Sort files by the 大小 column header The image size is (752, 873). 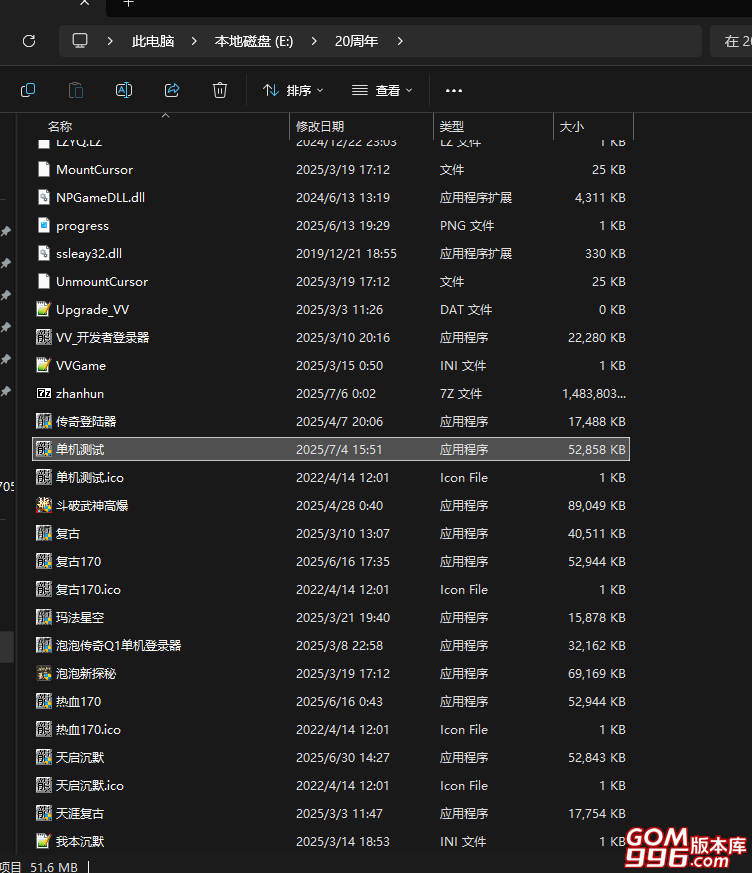[x=572, y=127]
